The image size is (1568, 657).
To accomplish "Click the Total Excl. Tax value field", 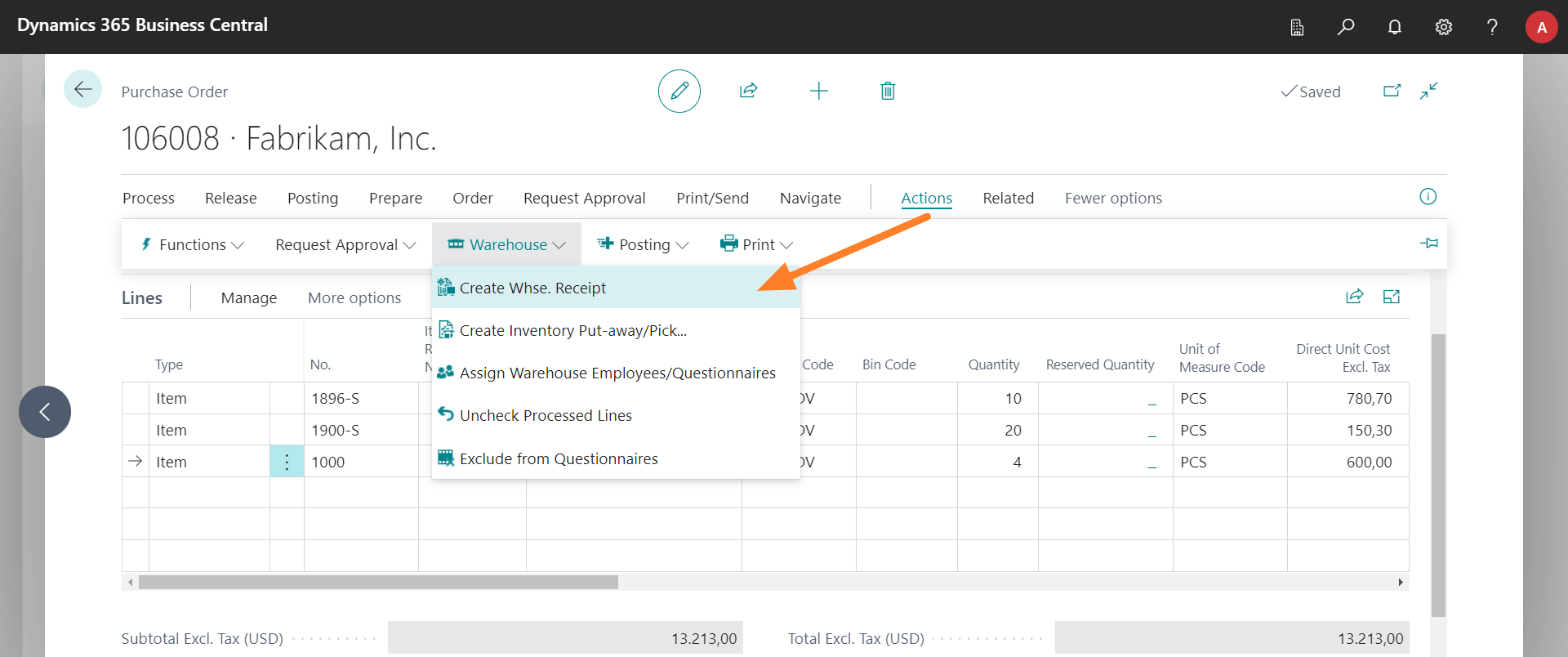I will tap(1232, 638).
